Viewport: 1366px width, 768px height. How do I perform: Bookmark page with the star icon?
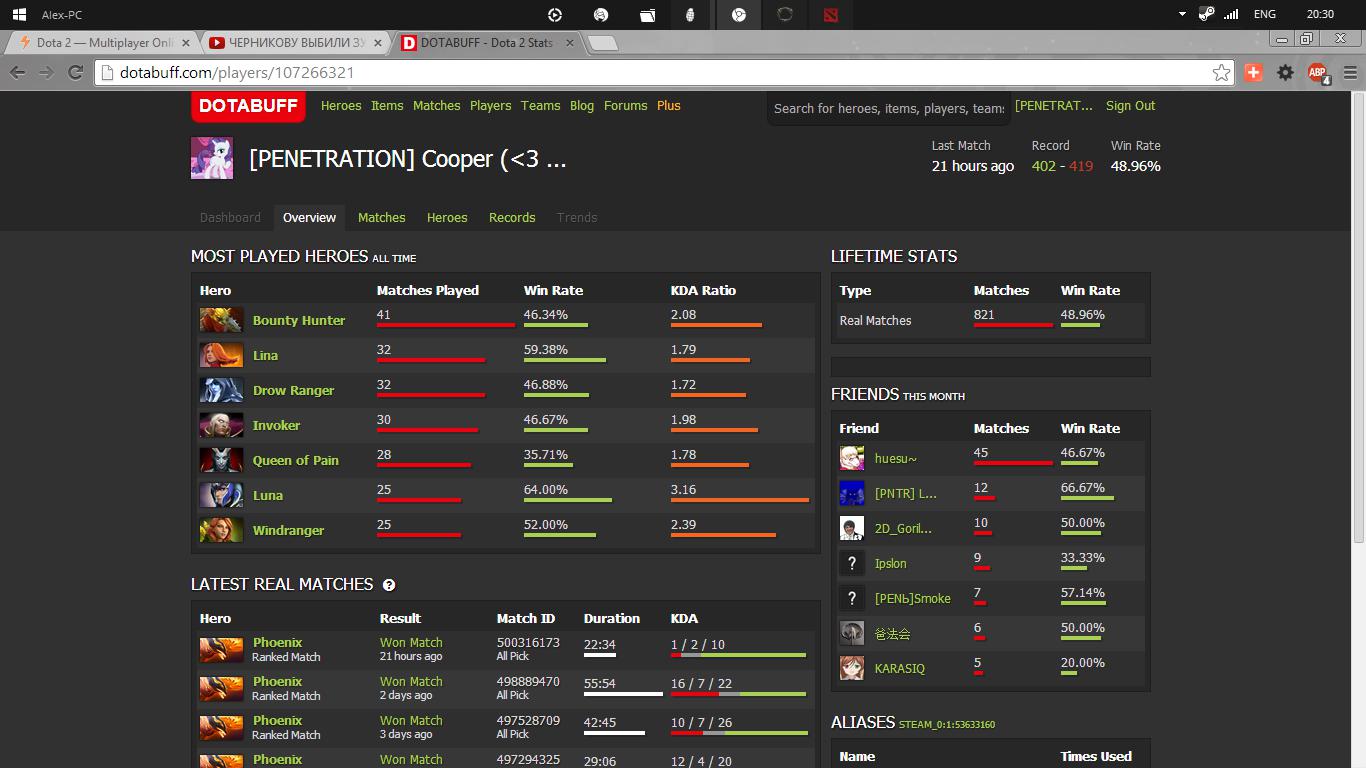point(1221,72)
